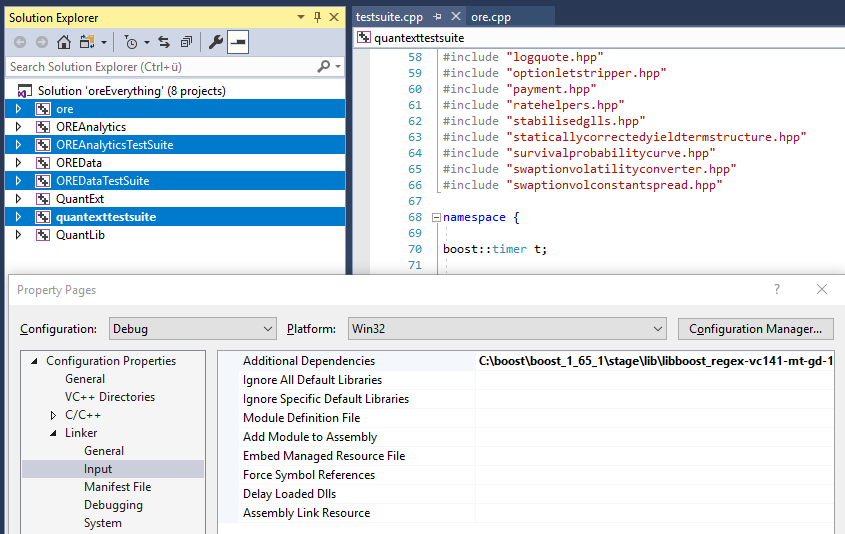Click the Pending Changes Filter clock icon

pos(130,42)
